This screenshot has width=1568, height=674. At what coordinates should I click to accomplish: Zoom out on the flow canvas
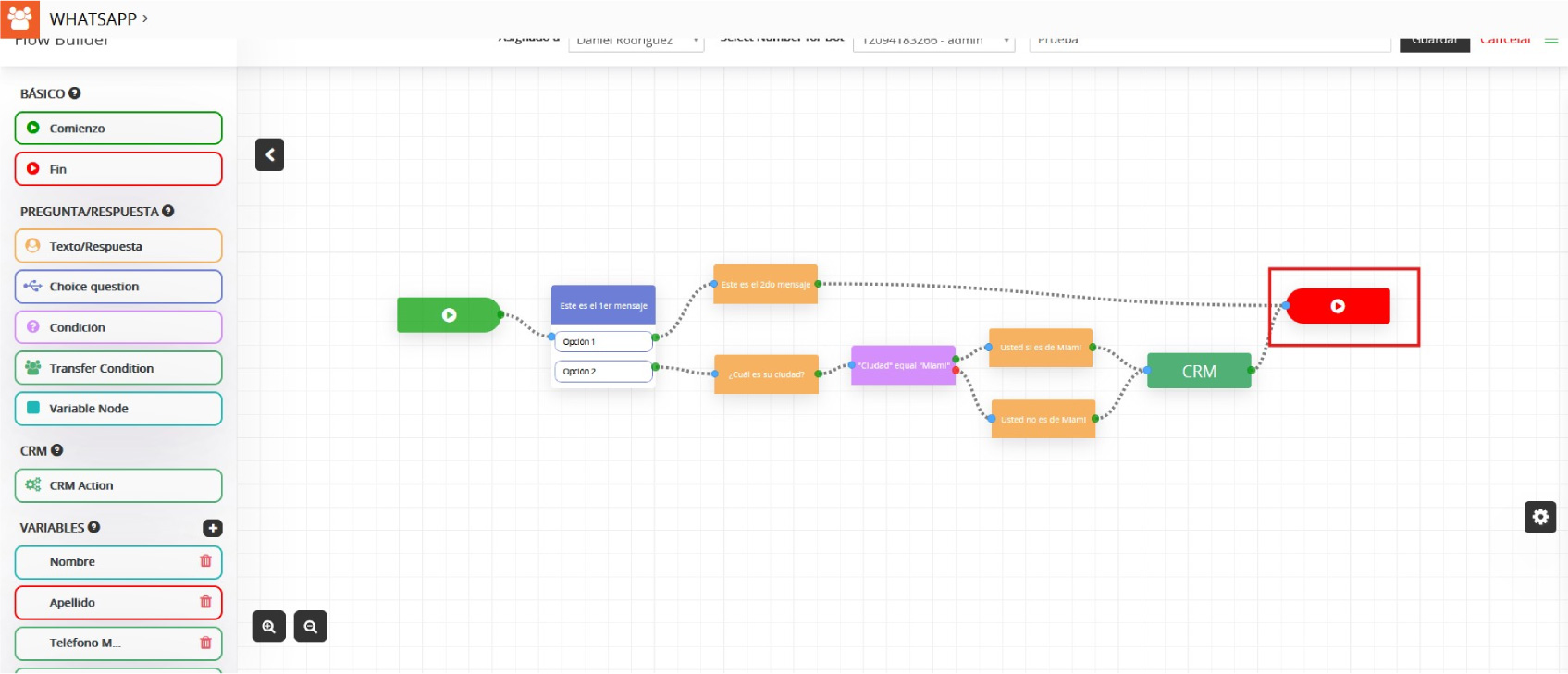click(310, 627)
